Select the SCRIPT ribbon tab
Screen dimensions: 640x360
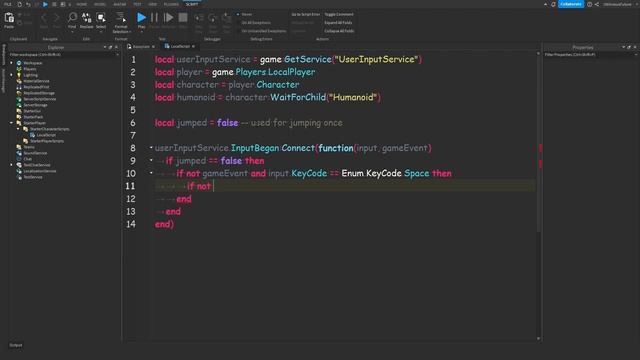[192, 4]
